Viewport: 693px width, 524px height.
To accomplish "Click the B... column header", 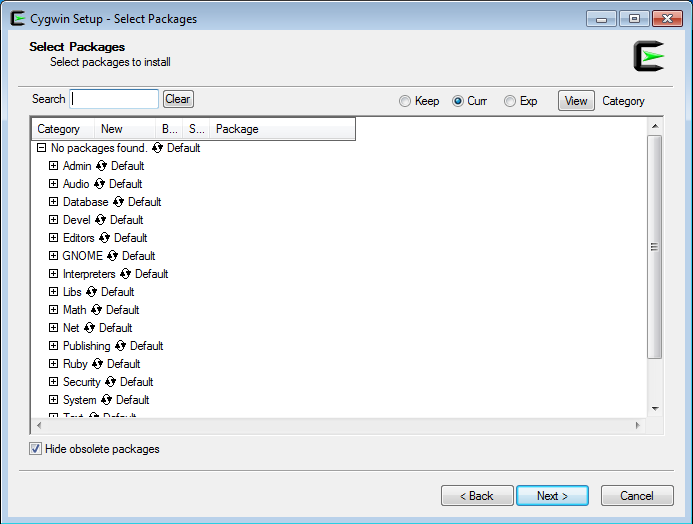I will (169, 129).
